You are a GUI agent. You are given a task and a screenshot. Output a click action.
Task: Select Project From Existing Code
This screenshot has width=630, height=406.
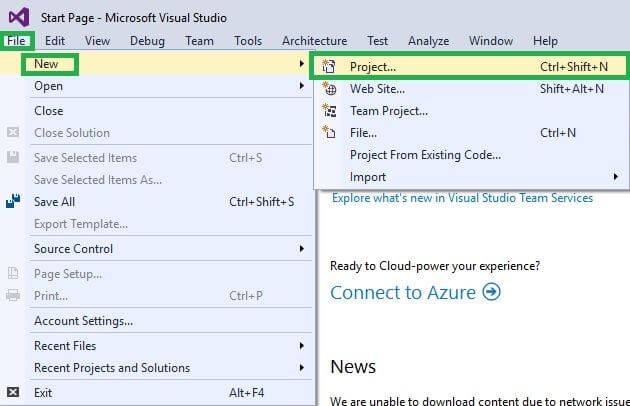click(425, 155)
